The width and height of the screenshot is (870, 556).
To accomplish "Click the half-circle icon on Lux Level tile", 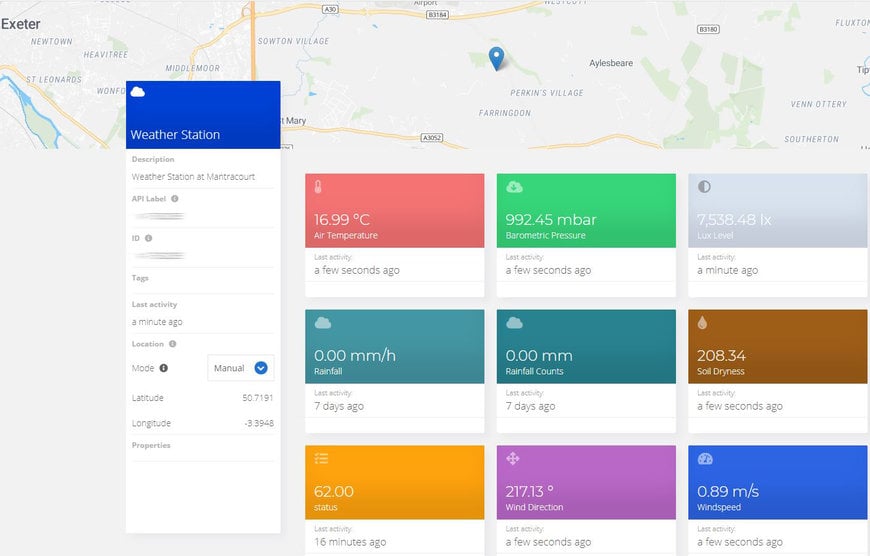I will pos(704,187).
